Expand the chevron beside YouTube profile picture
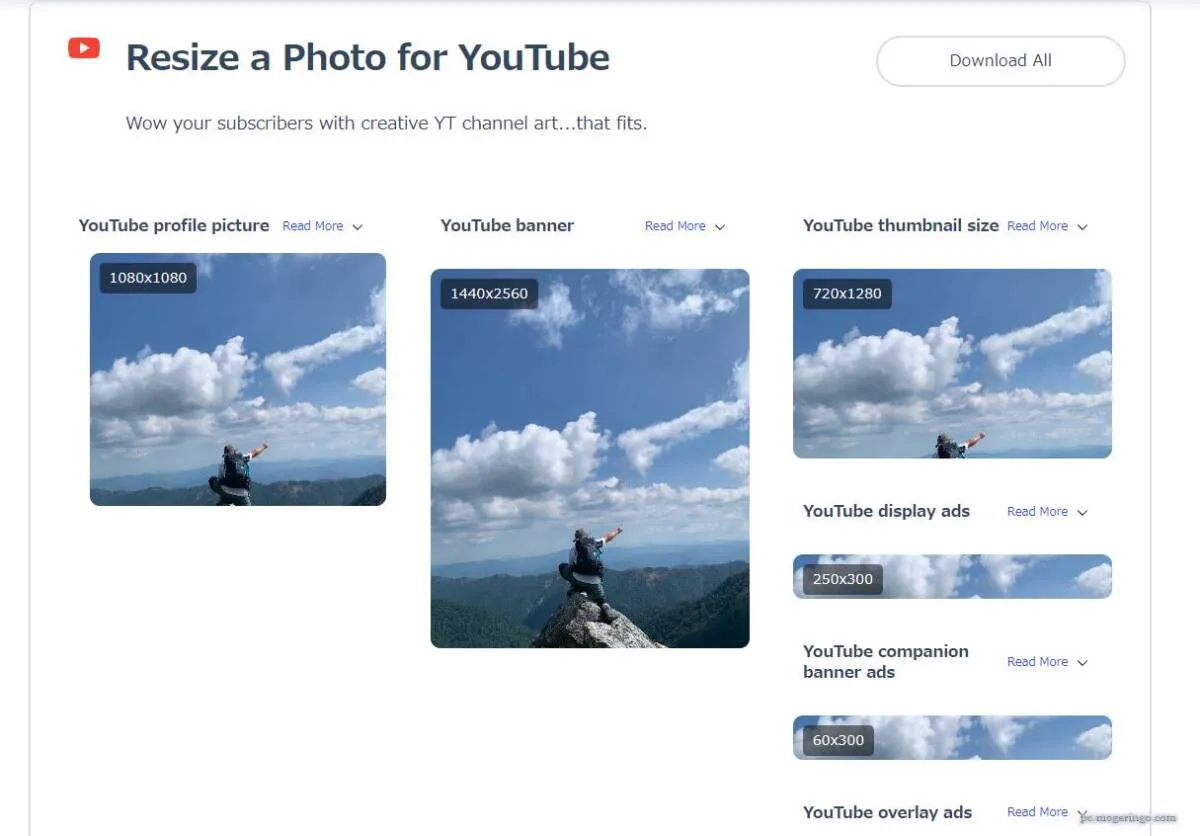 click(x=357, y=227)
